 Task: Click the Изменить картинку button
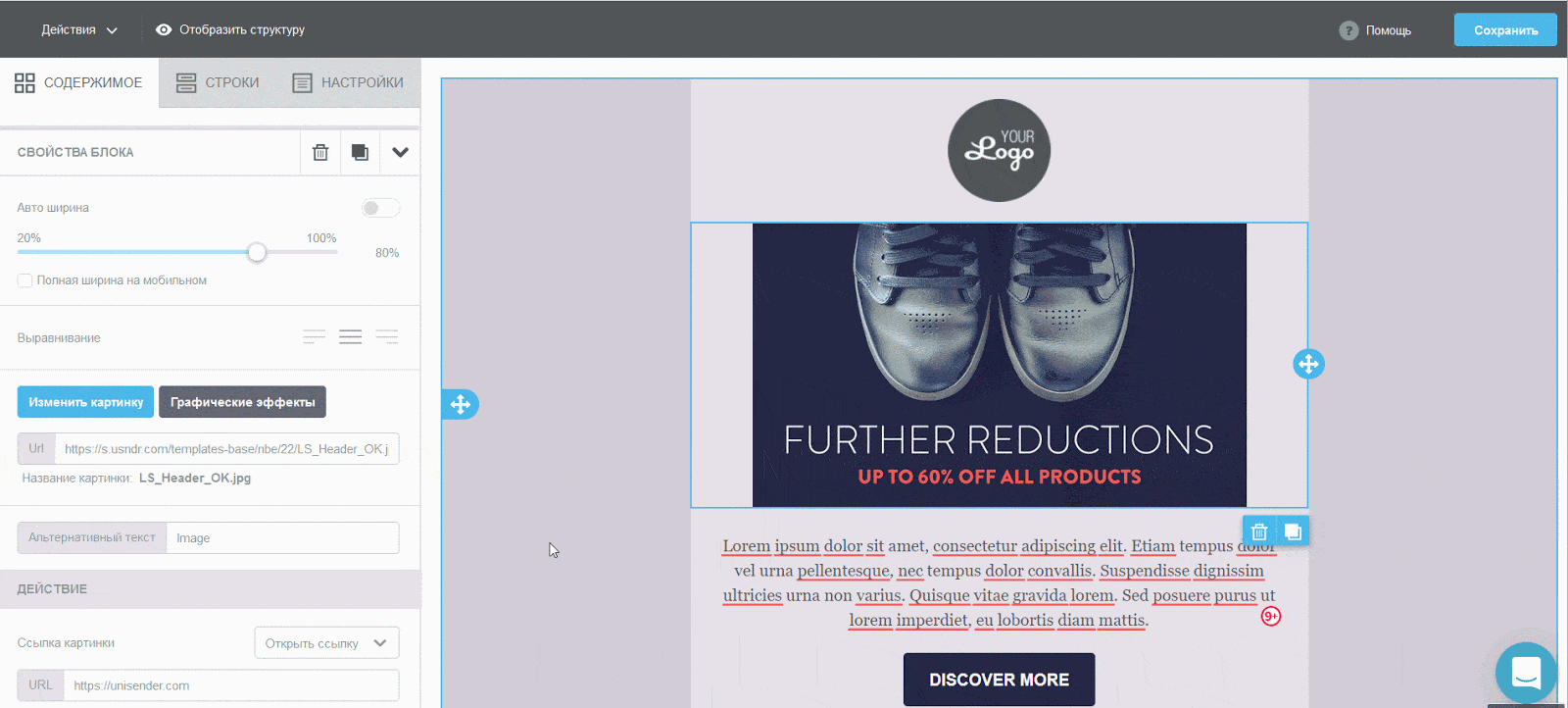tap(85, 402)
